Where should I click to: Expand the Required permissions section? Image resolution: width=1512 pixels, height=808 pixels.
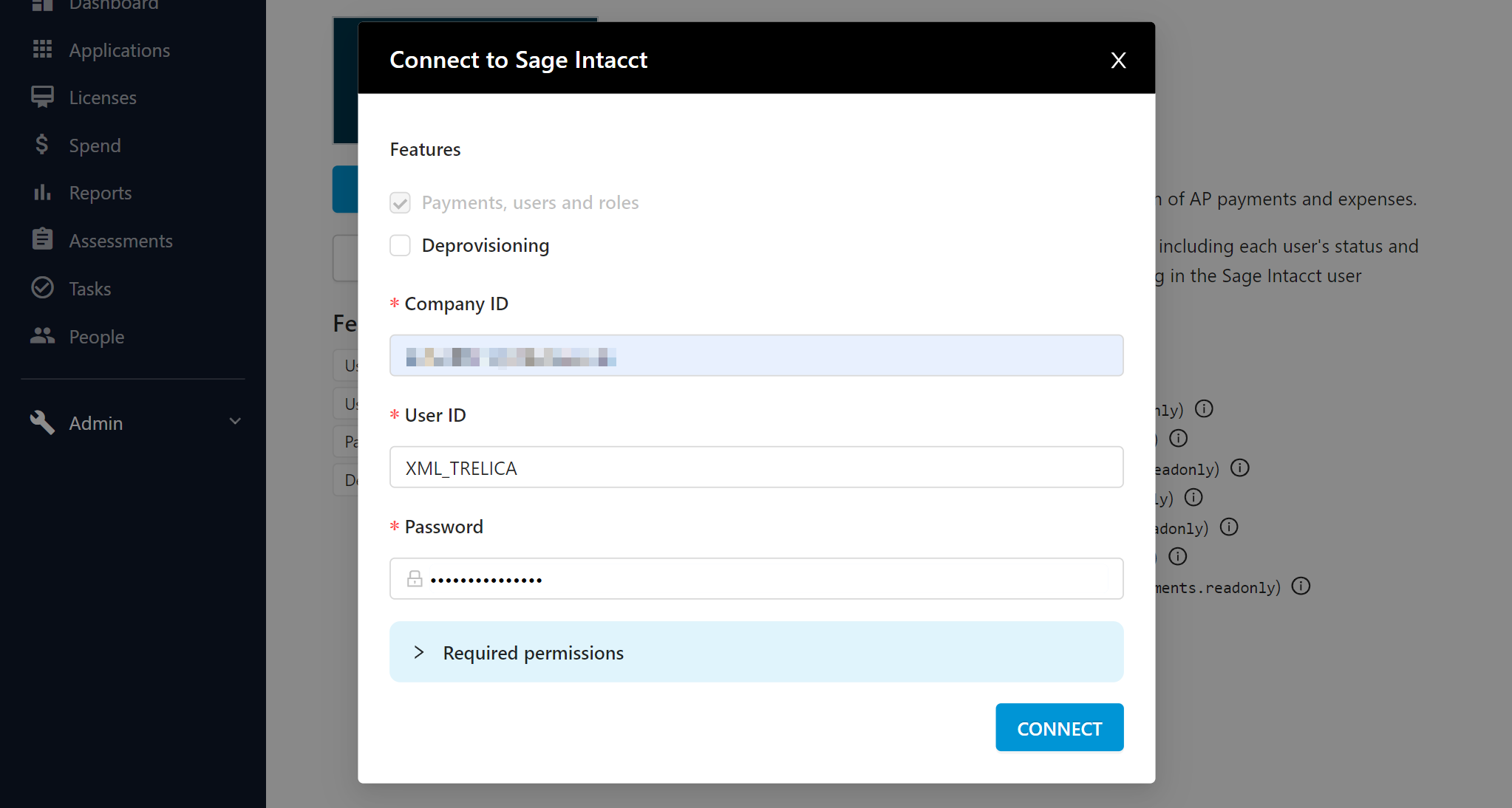click(x=419, y=652)
